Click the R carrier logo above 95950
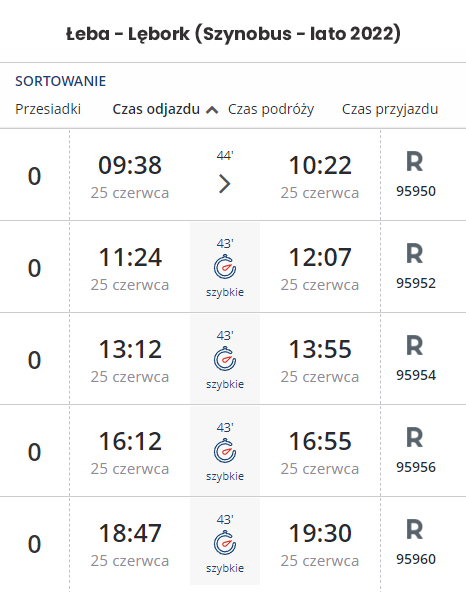 tap(415, 162)
